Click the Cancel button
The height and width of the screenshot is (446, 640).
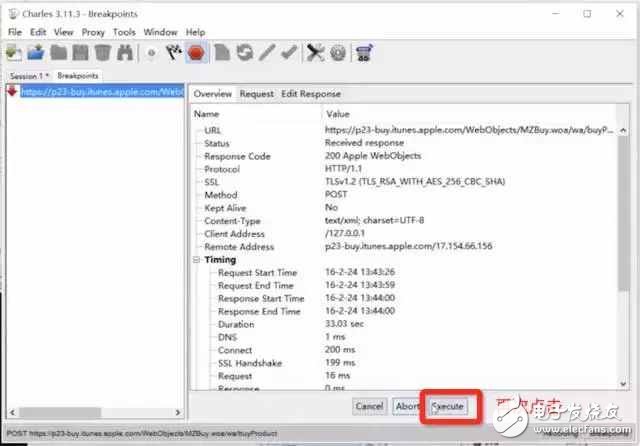pyautogui.click(x=369, y=406)
